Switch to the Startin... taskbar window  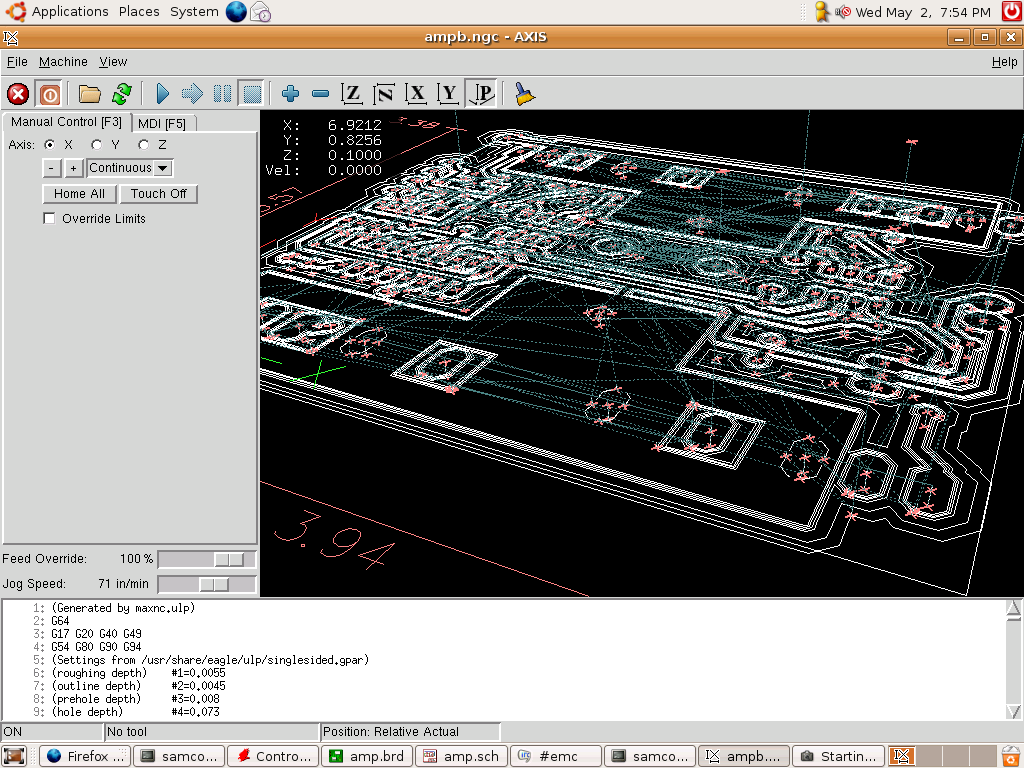(838, 756)
